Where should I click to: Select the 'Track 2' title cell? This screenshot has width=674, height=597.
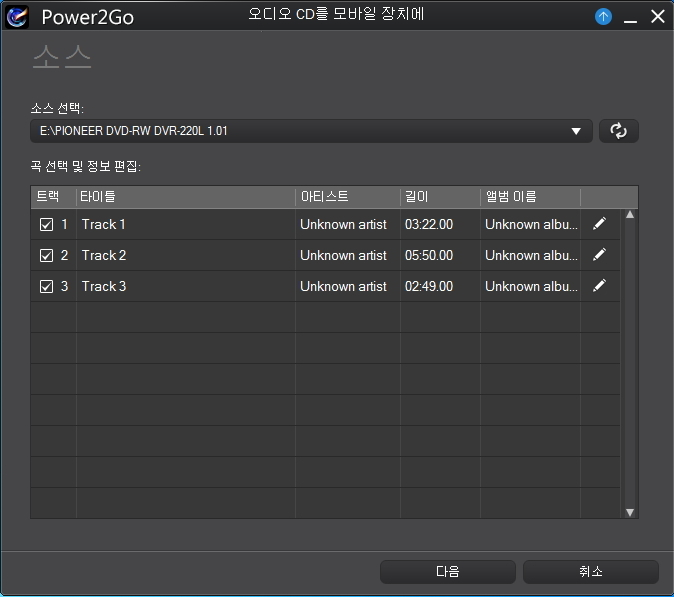pyautogui.click(x=186, y=255)
